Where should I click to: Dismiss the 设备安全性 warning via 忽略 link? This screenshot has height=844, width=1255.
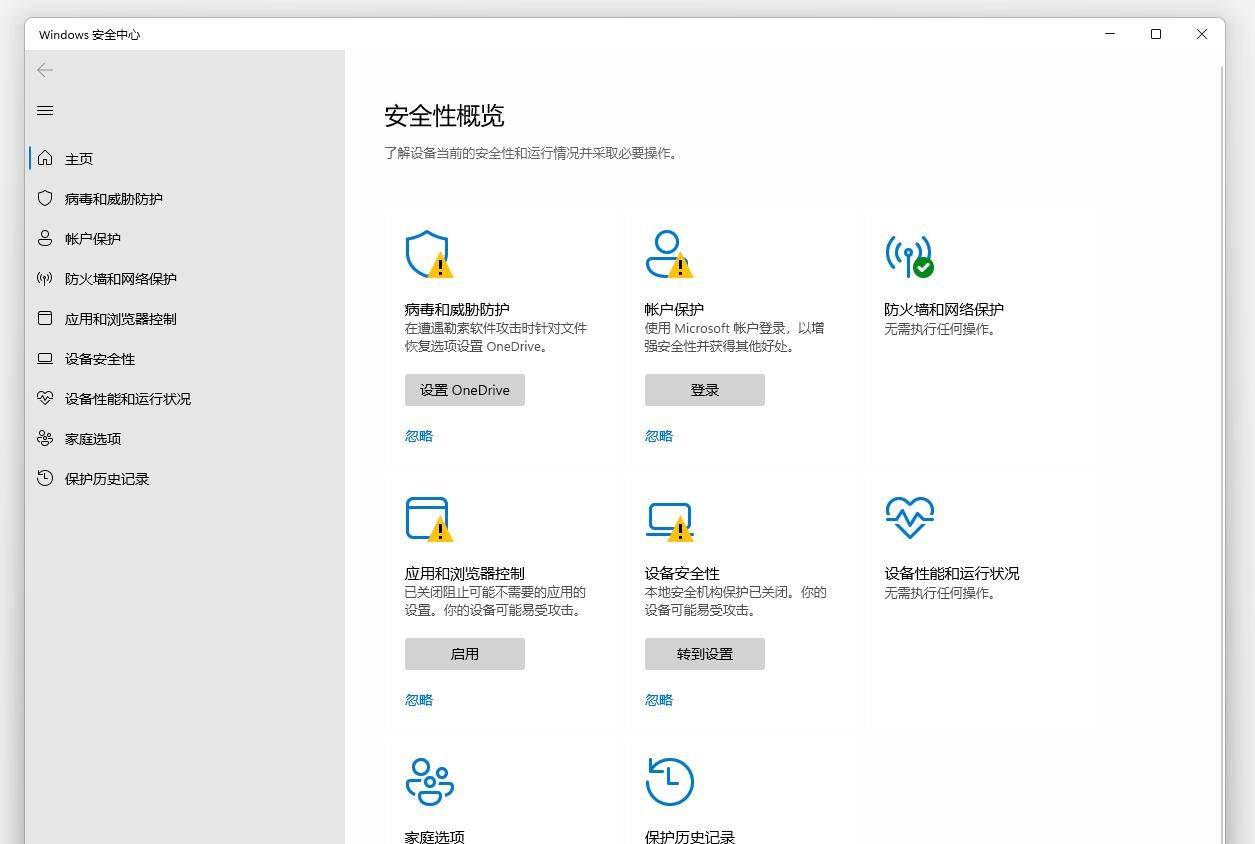[658, 699]
